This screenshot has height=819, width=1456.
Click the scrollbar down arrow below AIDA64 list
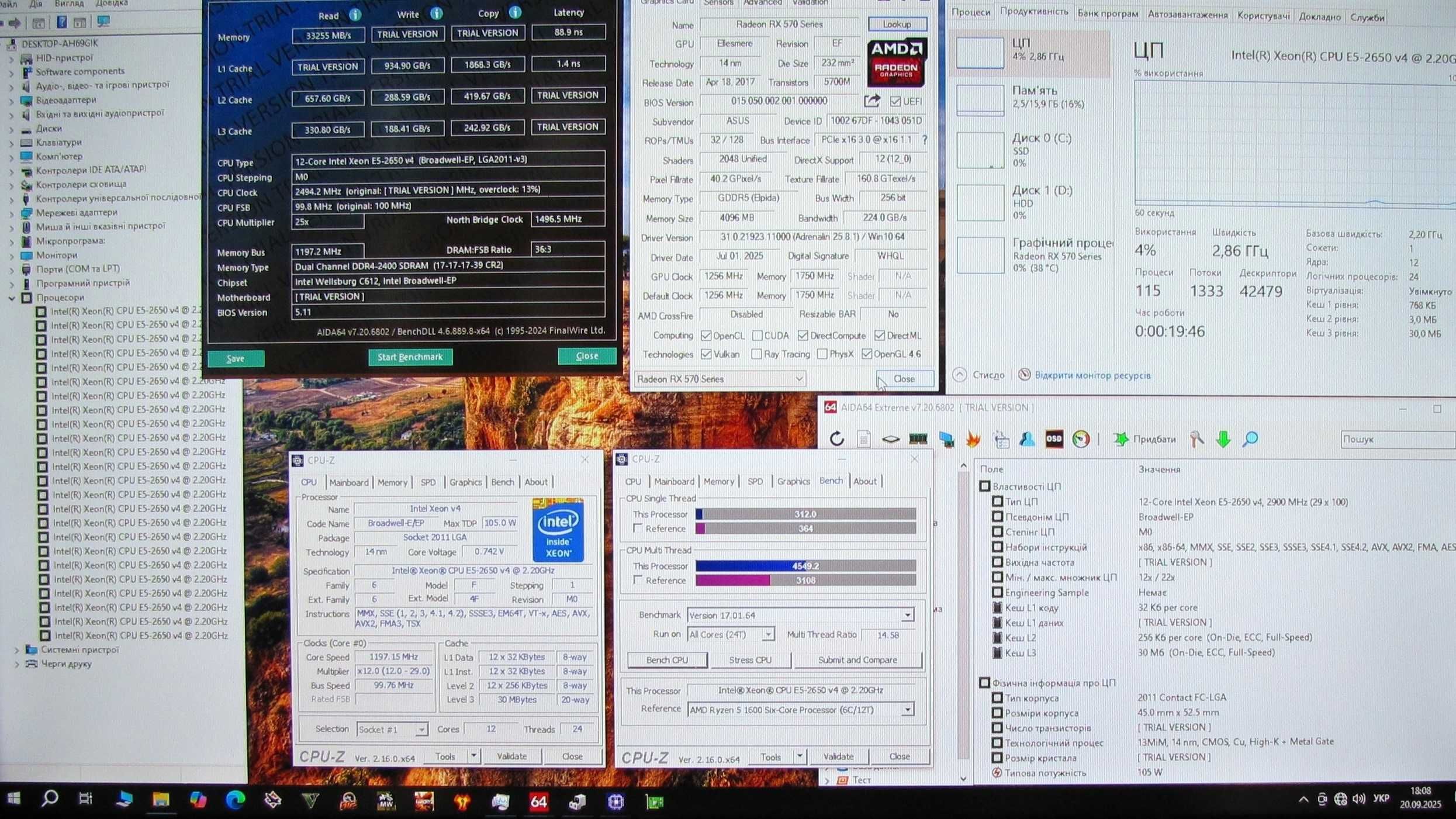pyautogui.click(x=963, y=779)
